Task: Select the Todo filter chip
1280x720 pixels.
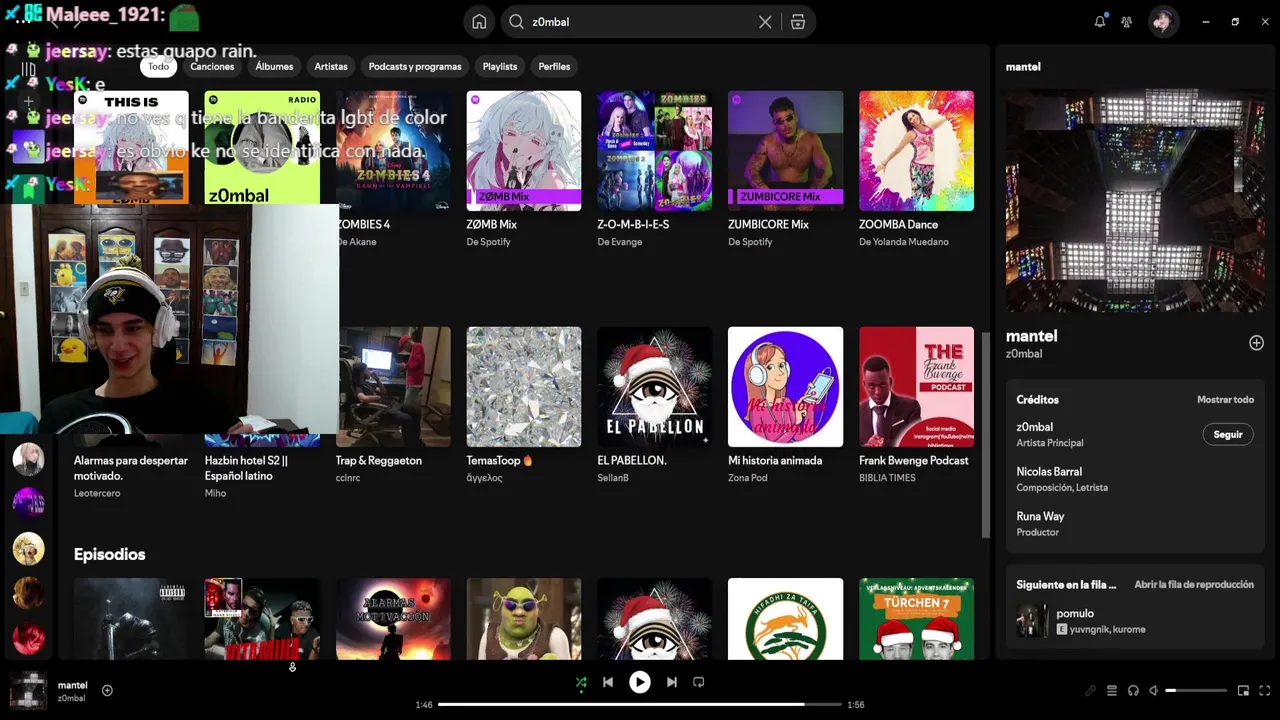Action: (159, 66)
